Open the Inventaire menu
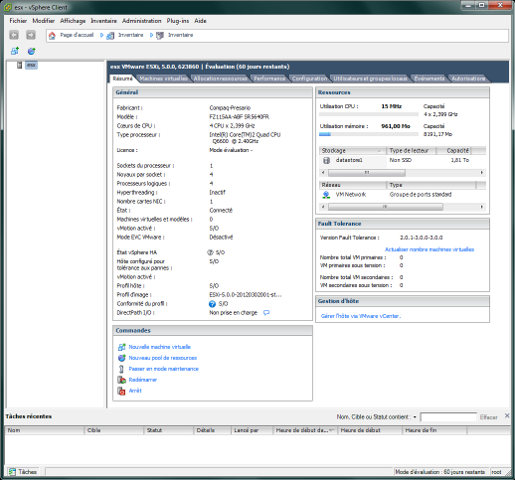 point(104,21)
